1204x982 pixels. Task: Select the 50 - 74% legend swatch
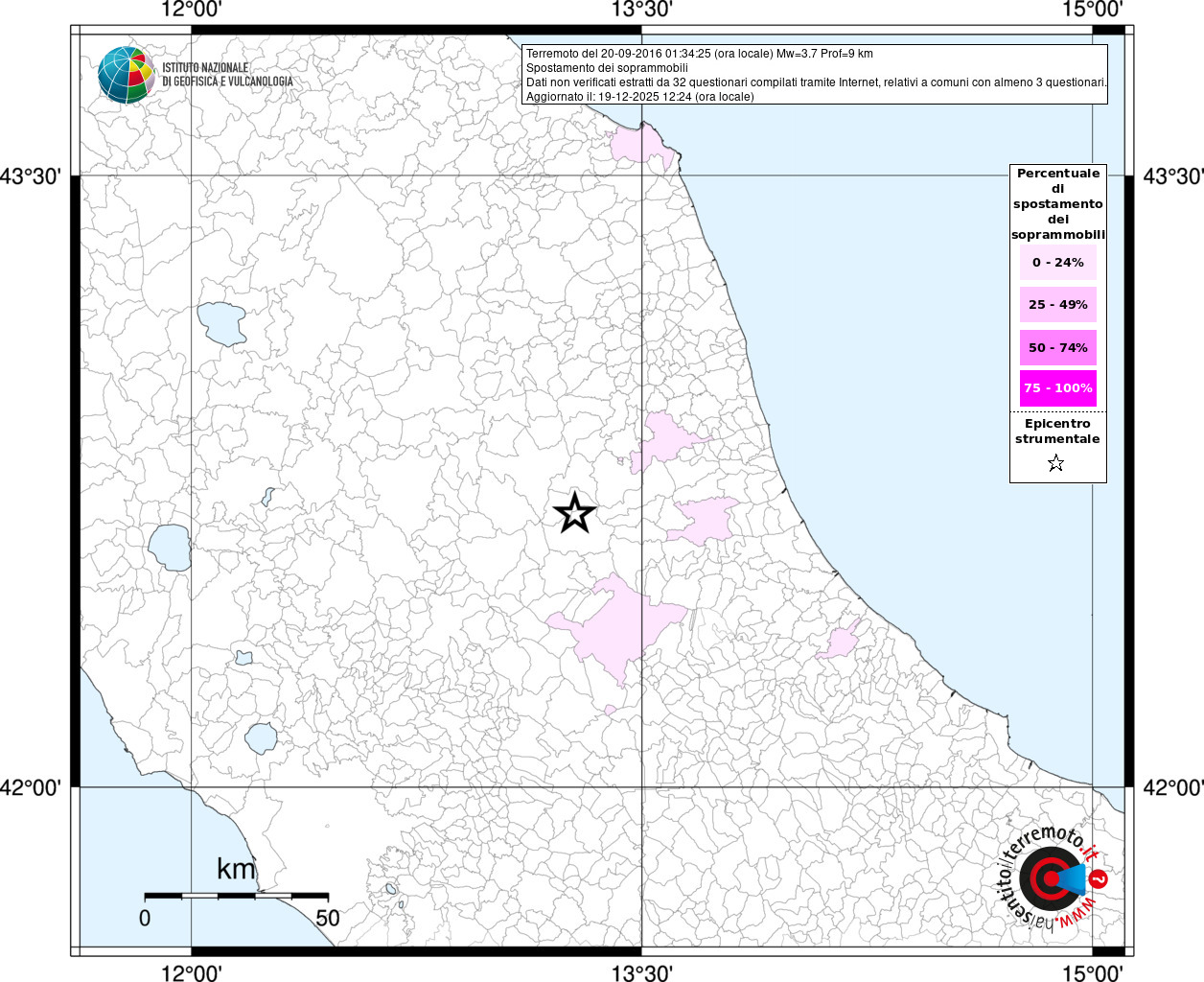point(1058,347)
